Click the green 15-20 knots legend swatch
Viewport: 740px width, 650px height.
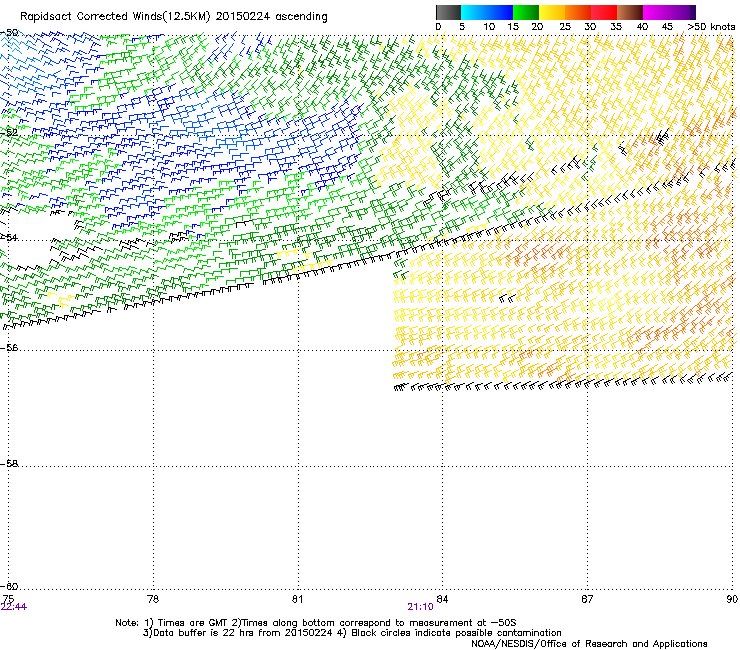pyautogui.click(x=526, y=12)
